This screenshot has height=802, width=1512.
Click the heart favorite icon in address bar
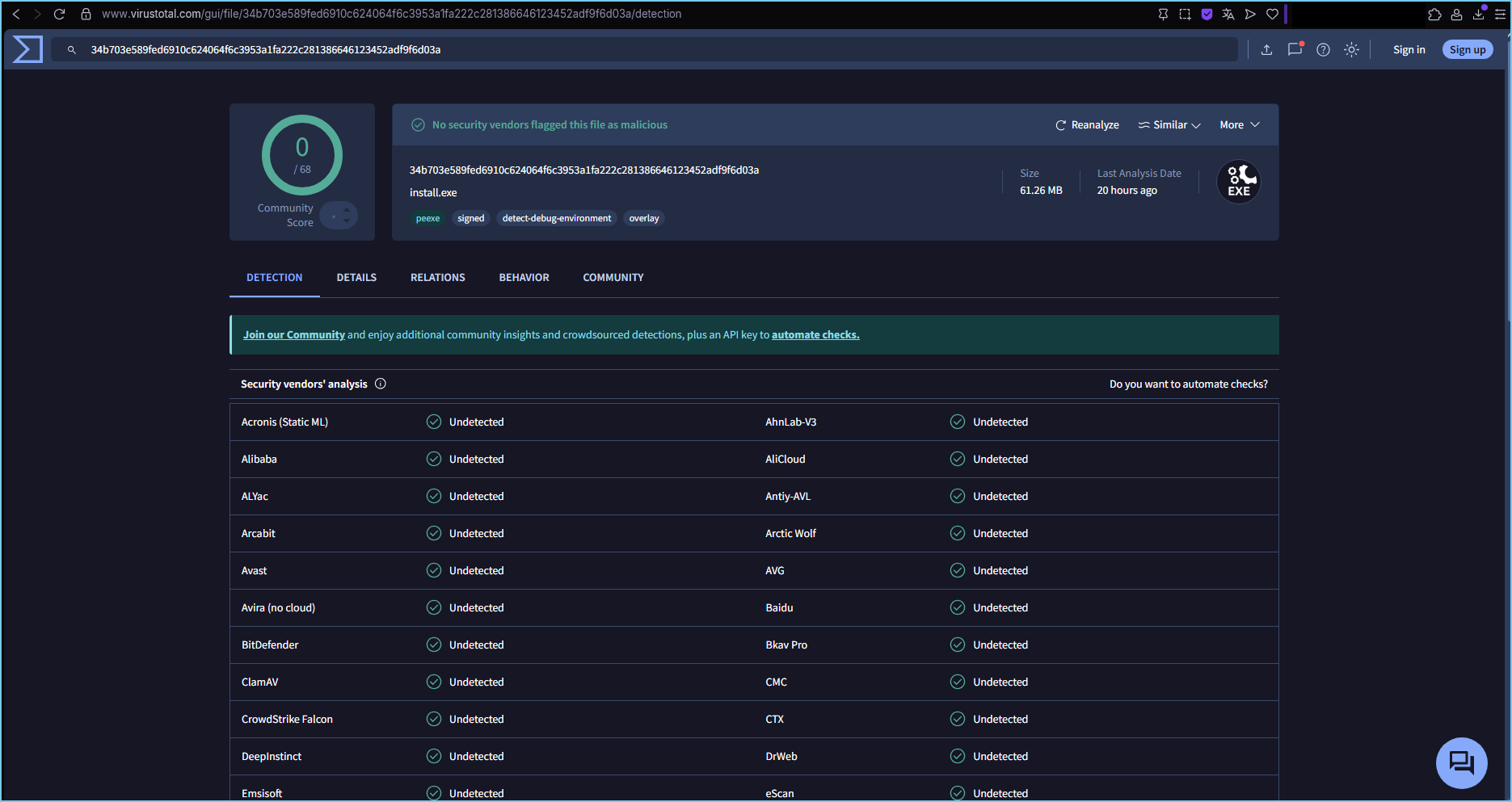(1272, 14)
